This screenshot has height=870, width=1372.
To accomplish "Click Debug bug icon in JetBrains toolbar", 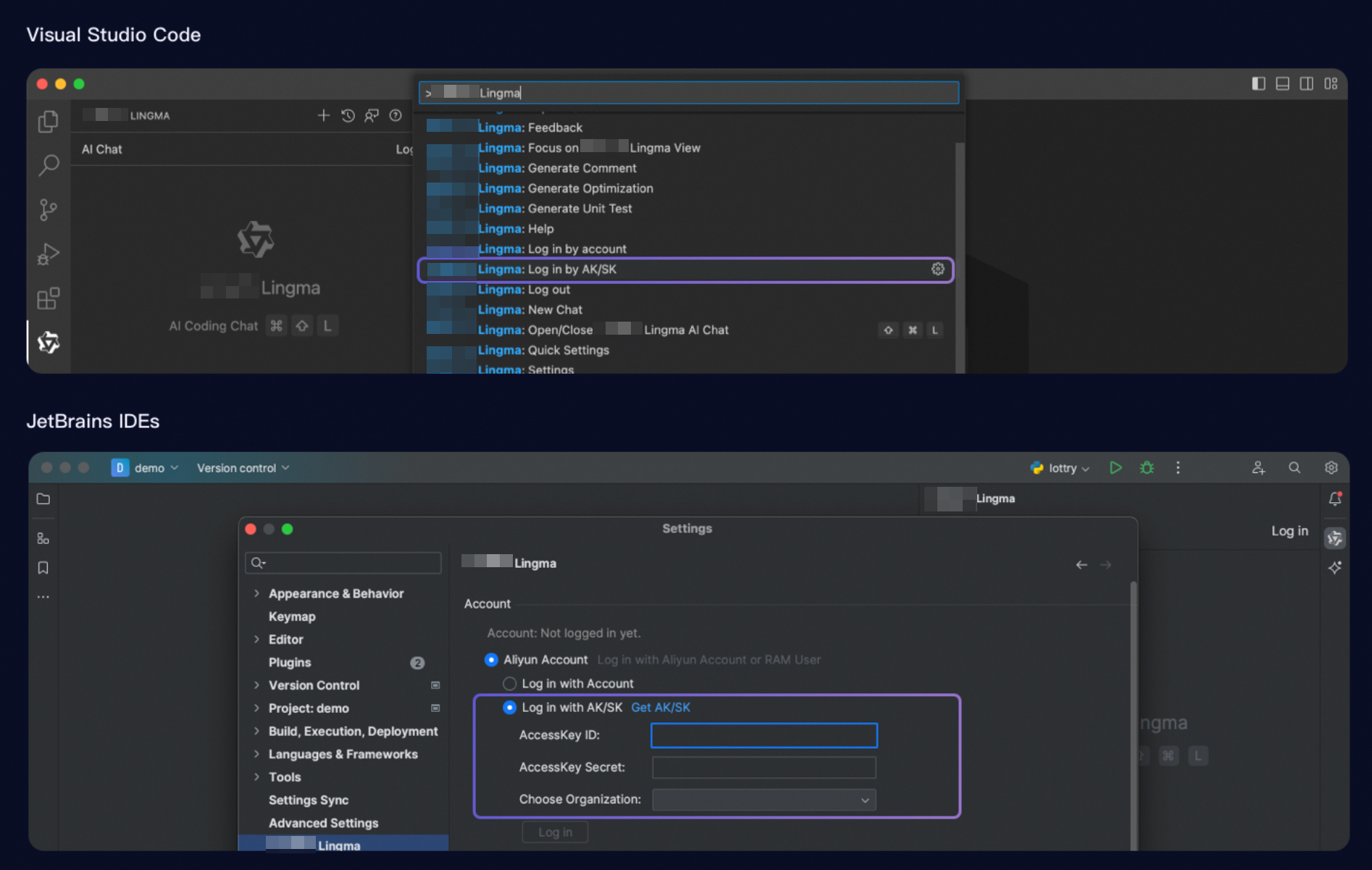I will click(1147, 468).
